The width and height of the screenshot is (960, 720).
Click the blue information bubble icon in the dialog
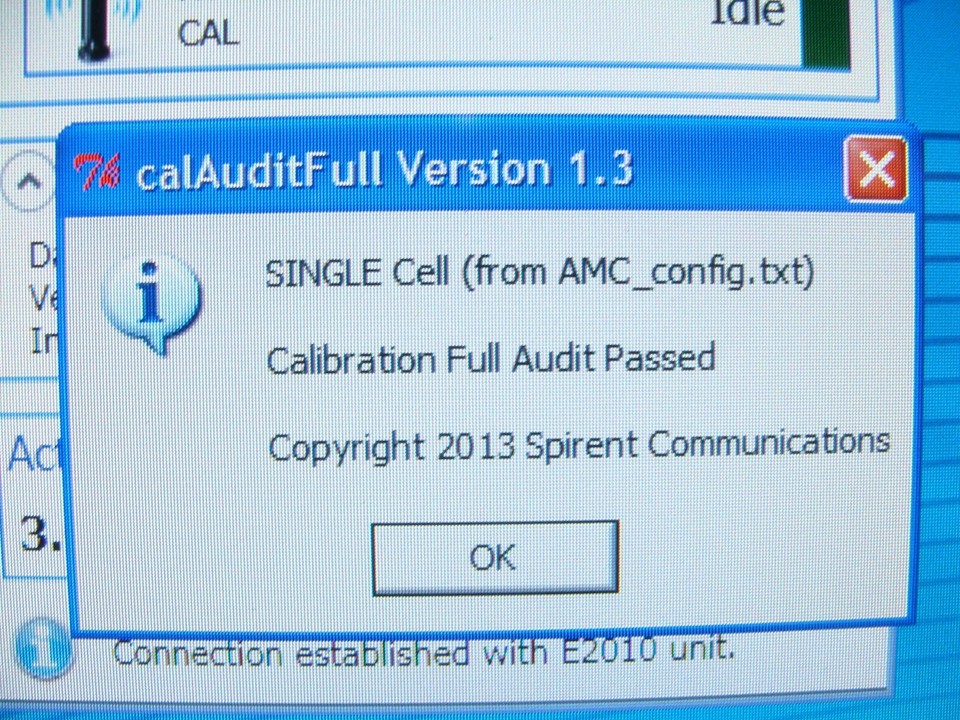pos(151,305)
